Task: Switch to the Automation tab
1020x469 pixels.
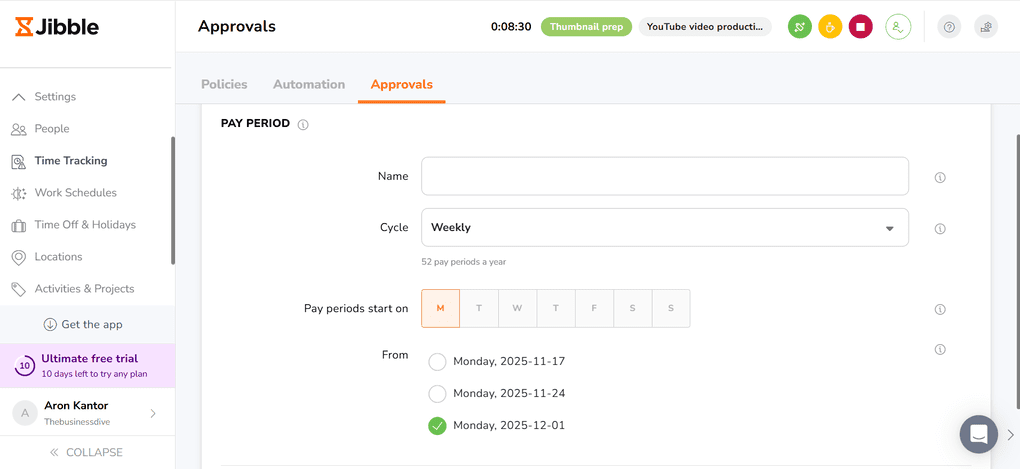Action: pyautogui.click(x=309, y=85)
